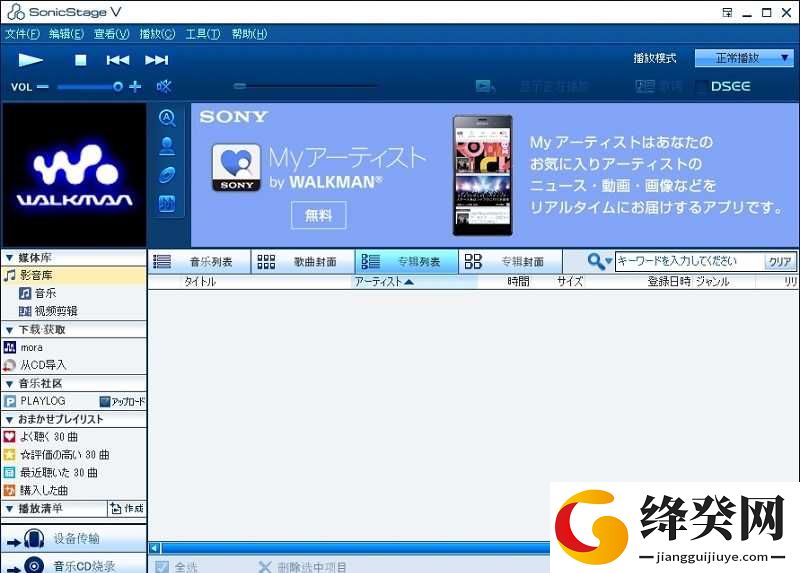Click the アップロード button
Image resolution: width=800 pixels, height=573 pixels.
(122, 402)
